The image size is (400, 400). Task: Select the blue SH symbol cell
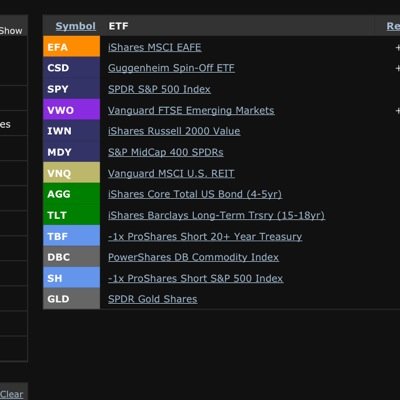(71, 278)
